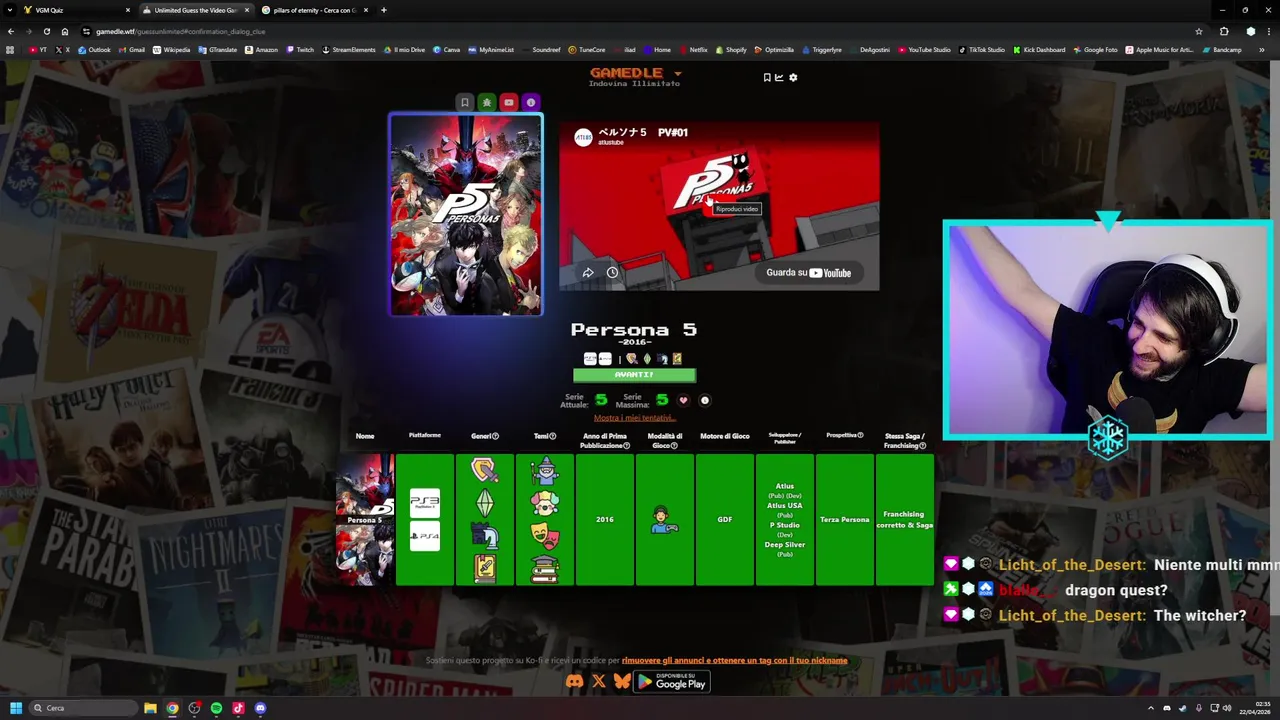1280x720 pixels.
Task: Expand the bookmarks bar overflow chevron
Action: pyautogui.click(x=1262, y=49)
